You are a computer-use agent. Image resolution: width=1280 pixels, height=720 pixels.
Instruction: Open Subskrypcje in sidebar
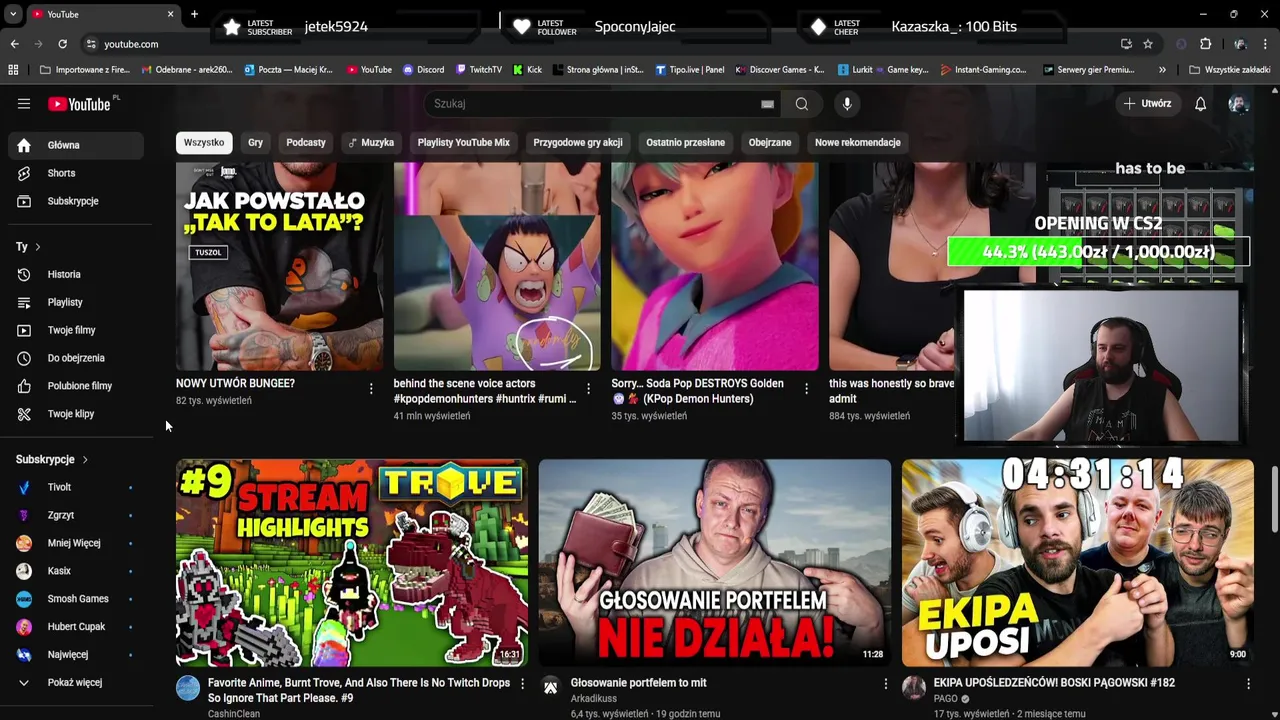coord(76,201)
